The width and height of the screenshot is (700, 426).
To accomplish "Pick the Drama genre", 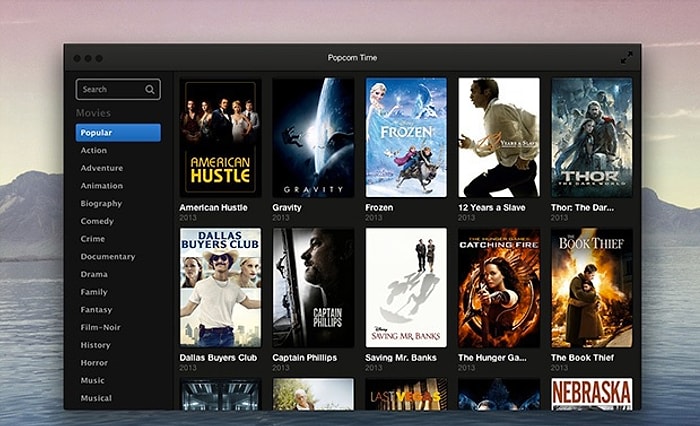I will coord(94,274).
